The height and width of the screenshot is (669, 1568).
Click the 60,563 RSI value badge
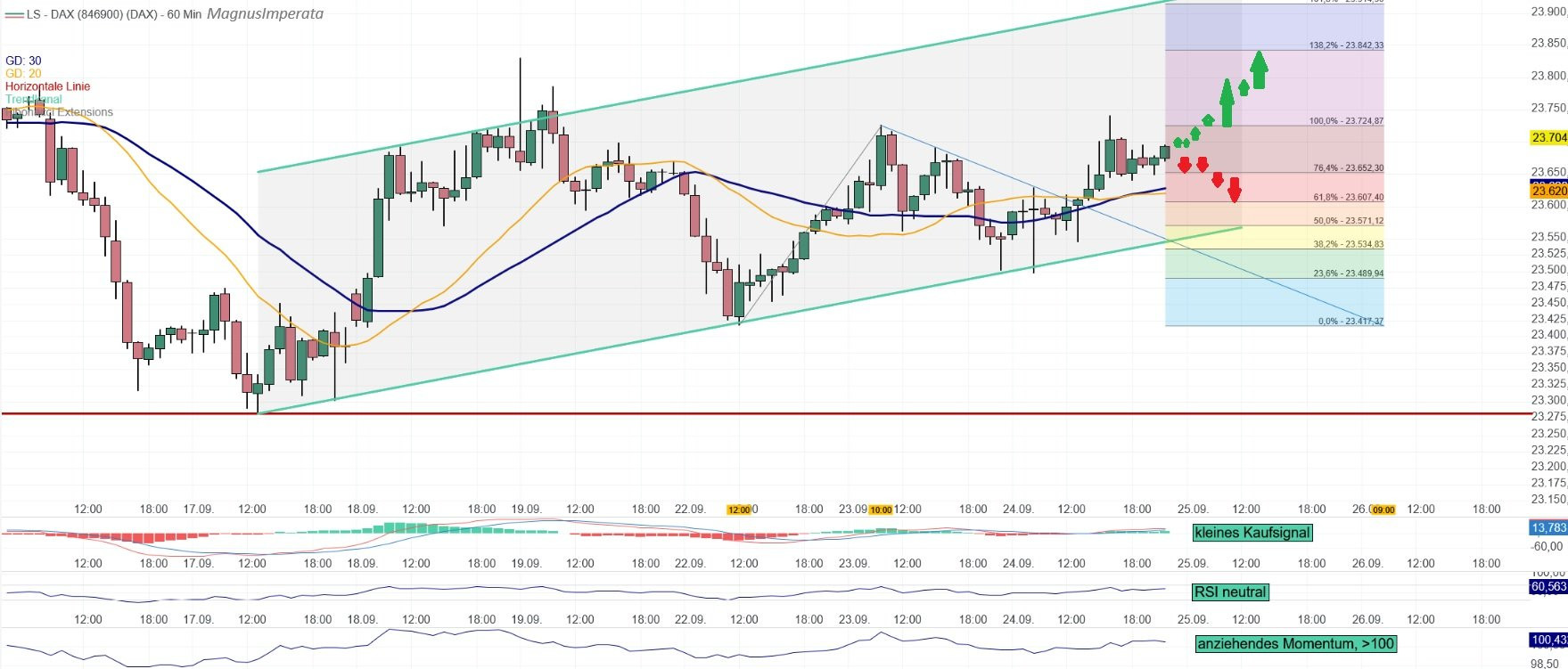[x=1548, y=586]
